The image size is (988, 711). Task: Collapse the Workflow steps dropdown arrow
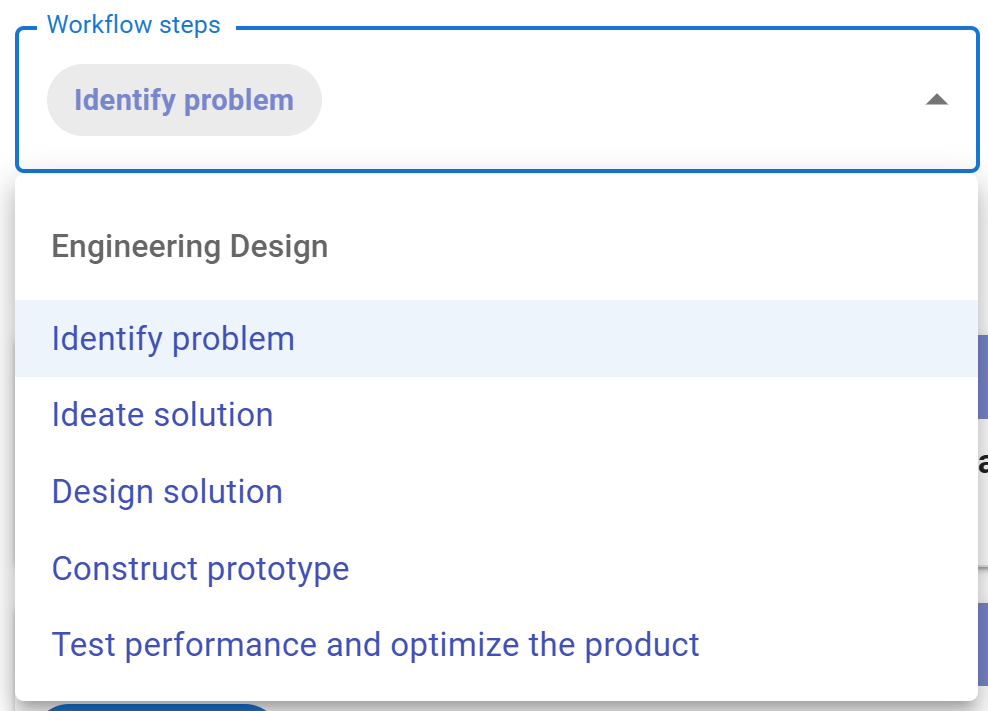936,100
